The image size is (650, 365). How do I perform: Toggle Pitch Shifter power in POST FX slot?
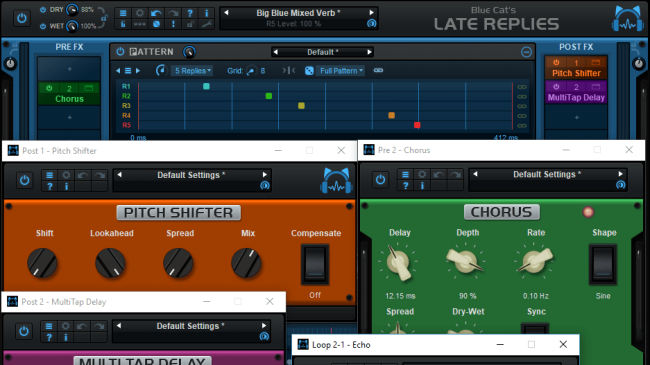(556, 63)
